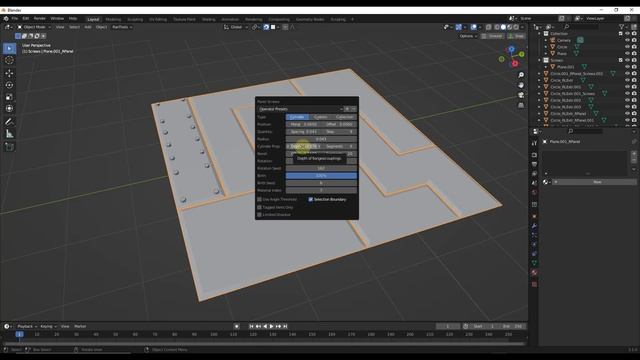Open the PanTools header dropdown
Screen dimensions: 640x360
click(x=122, y=27)
